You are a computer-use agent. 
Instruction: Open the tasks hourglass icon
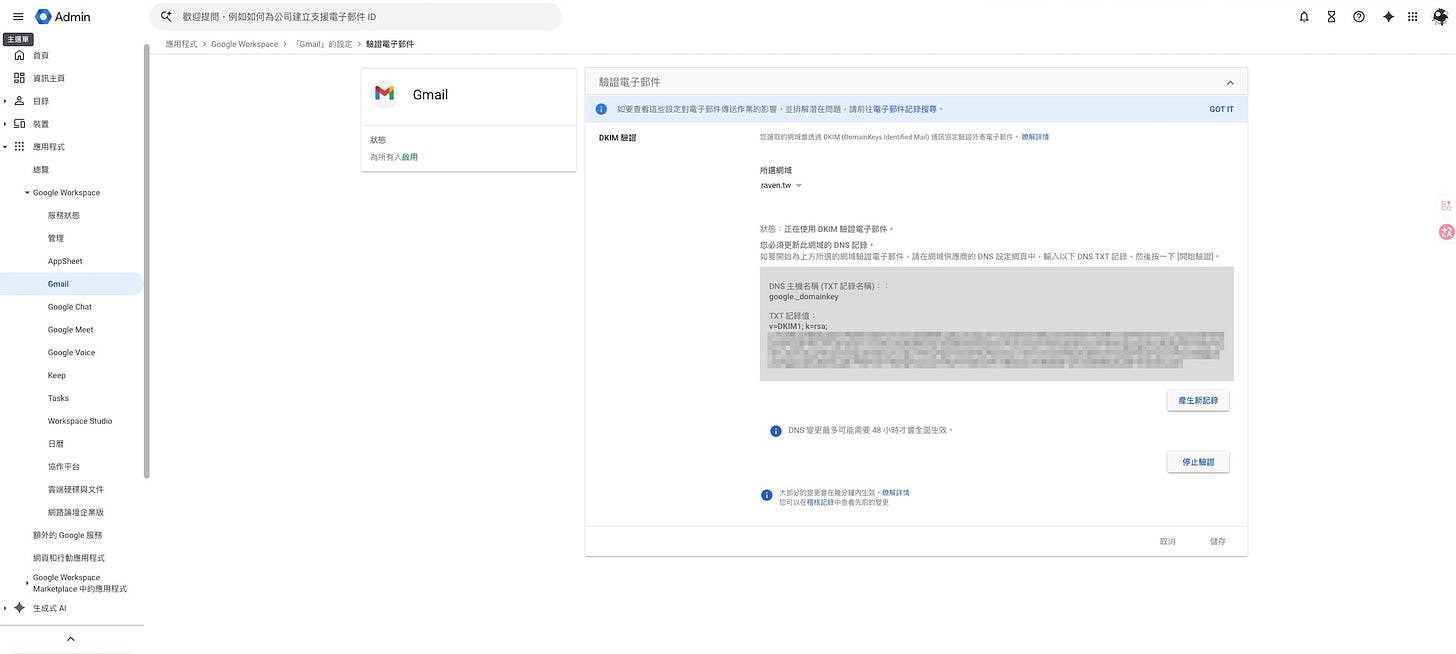(1331, 16)
